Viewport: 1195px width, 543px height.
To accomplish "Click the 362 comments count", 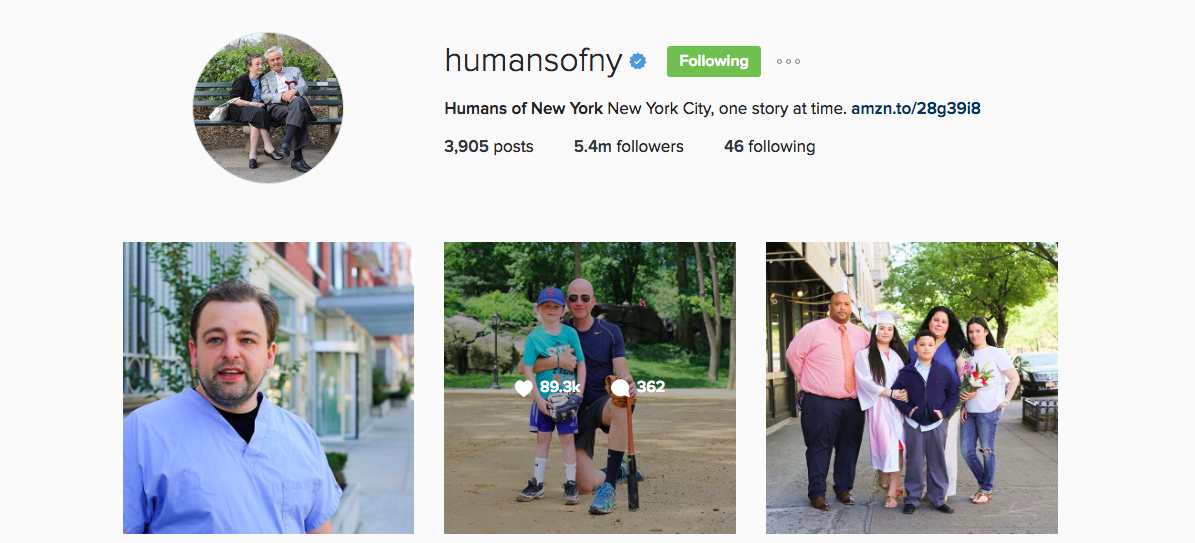I will pyautogui.click(x=651, y=387).
